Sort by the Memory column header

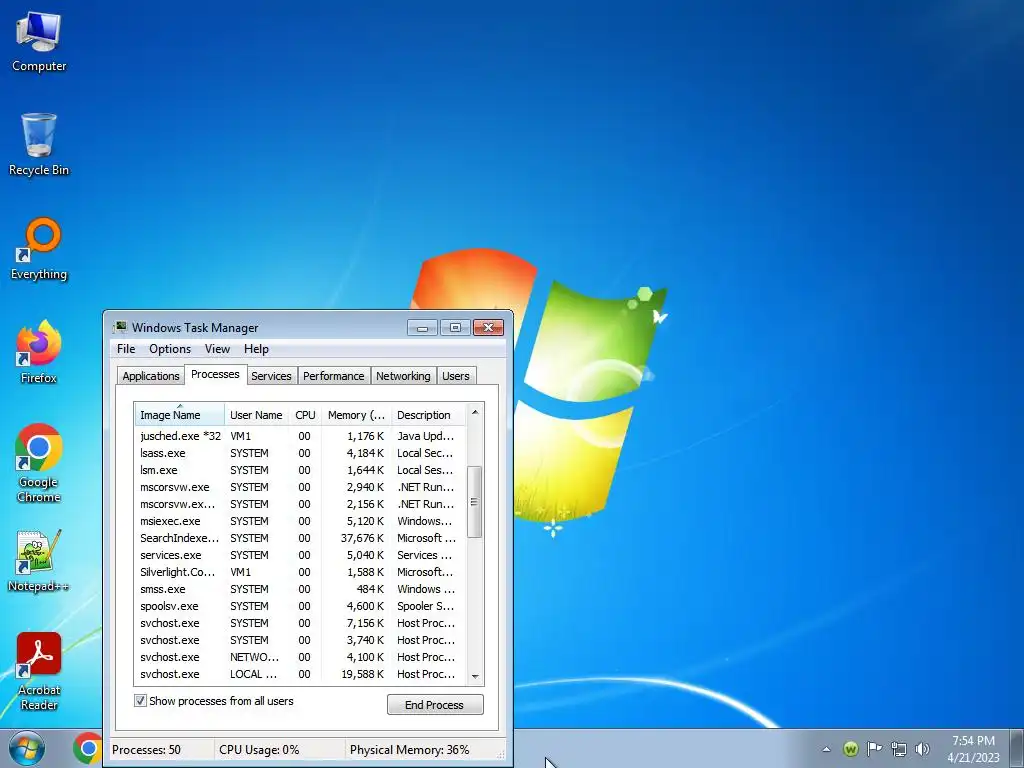point(356,415)
